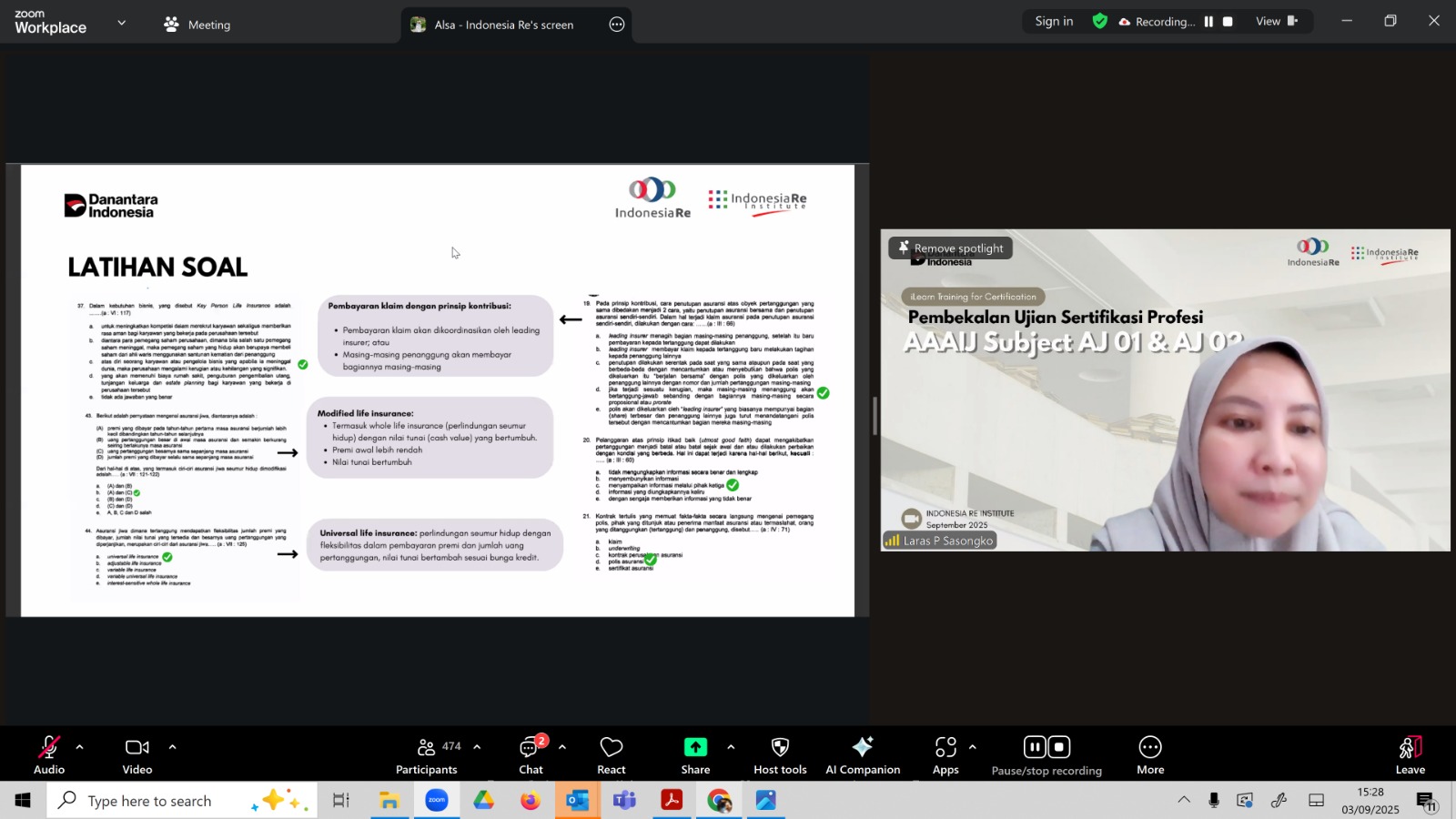Open the View layout menu
The height and width of the screenshot is (819, 1456).
(1276, 22)
